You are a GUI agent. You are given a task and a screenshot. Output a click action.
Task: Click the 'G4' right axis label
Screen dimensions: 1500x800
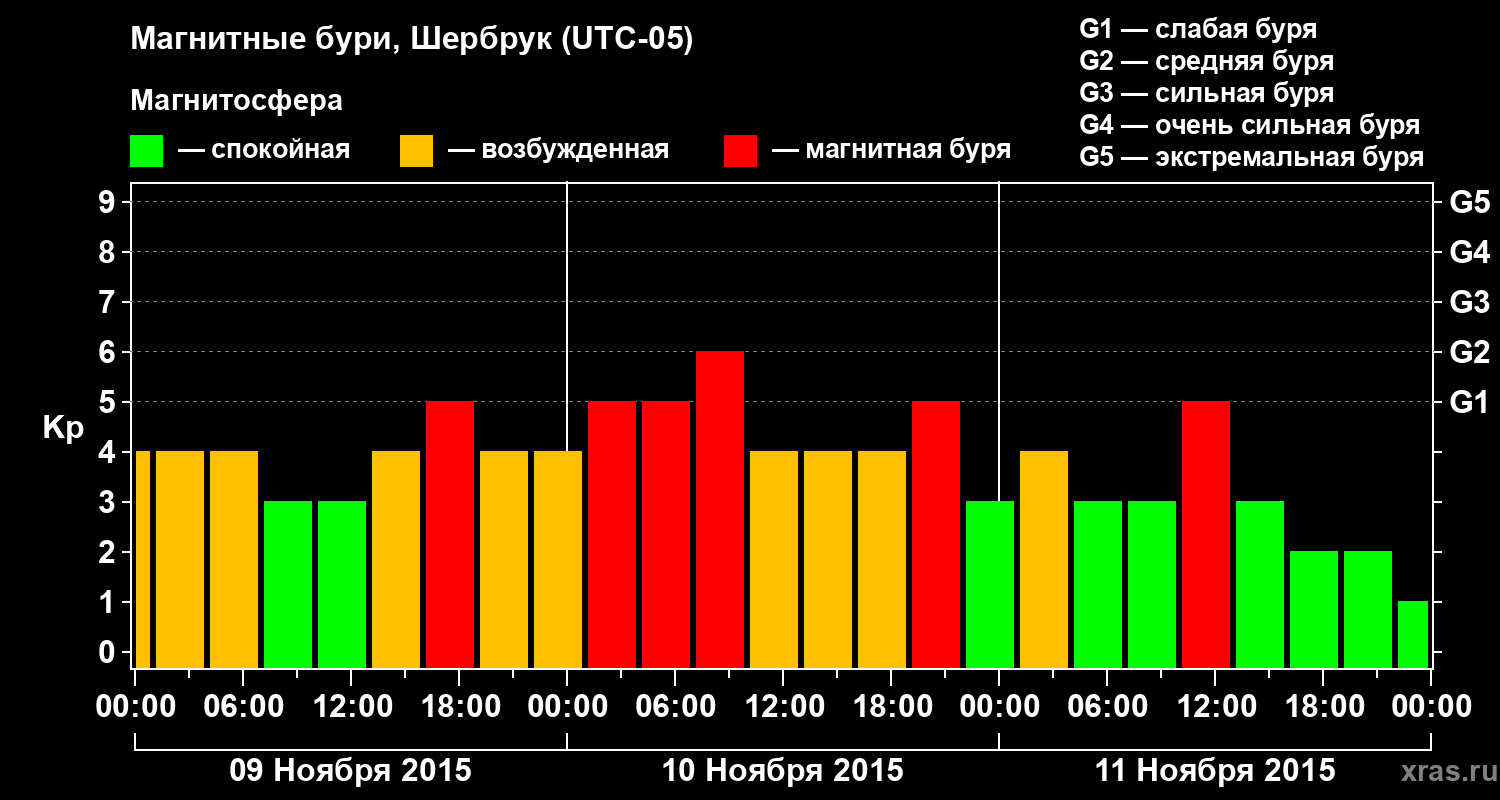coord(1469,252)
